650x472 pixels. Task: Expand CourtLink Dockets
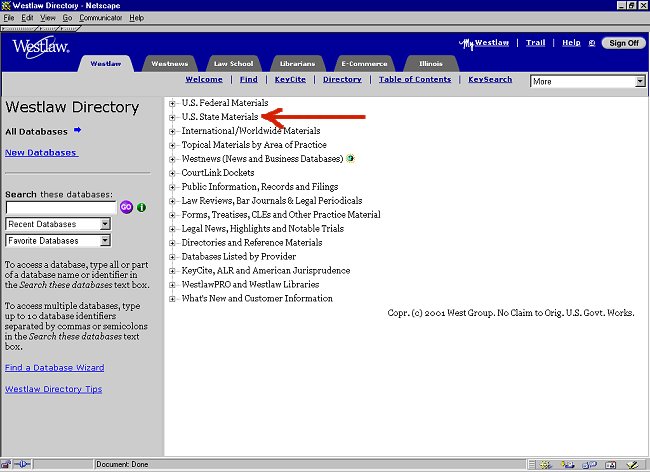(172, 173)
